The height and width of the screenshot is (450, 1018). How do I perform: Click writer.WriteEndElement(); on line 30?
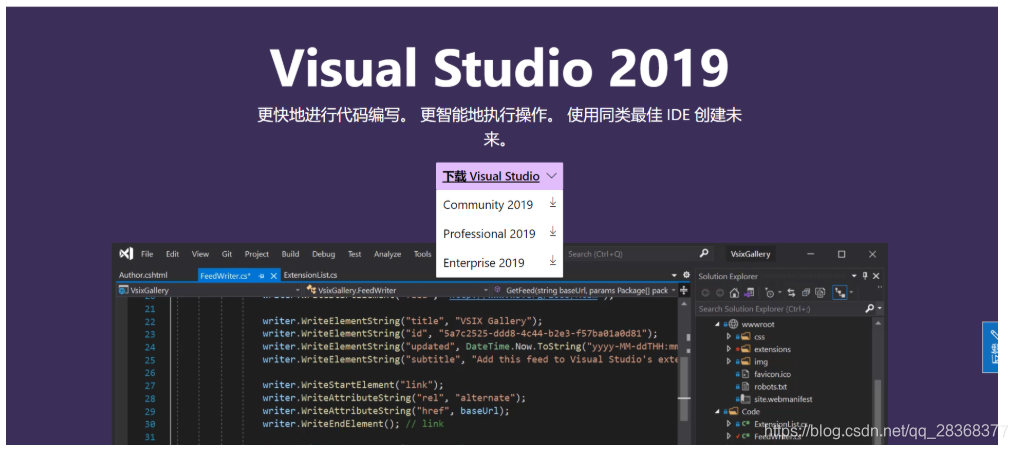332,423
